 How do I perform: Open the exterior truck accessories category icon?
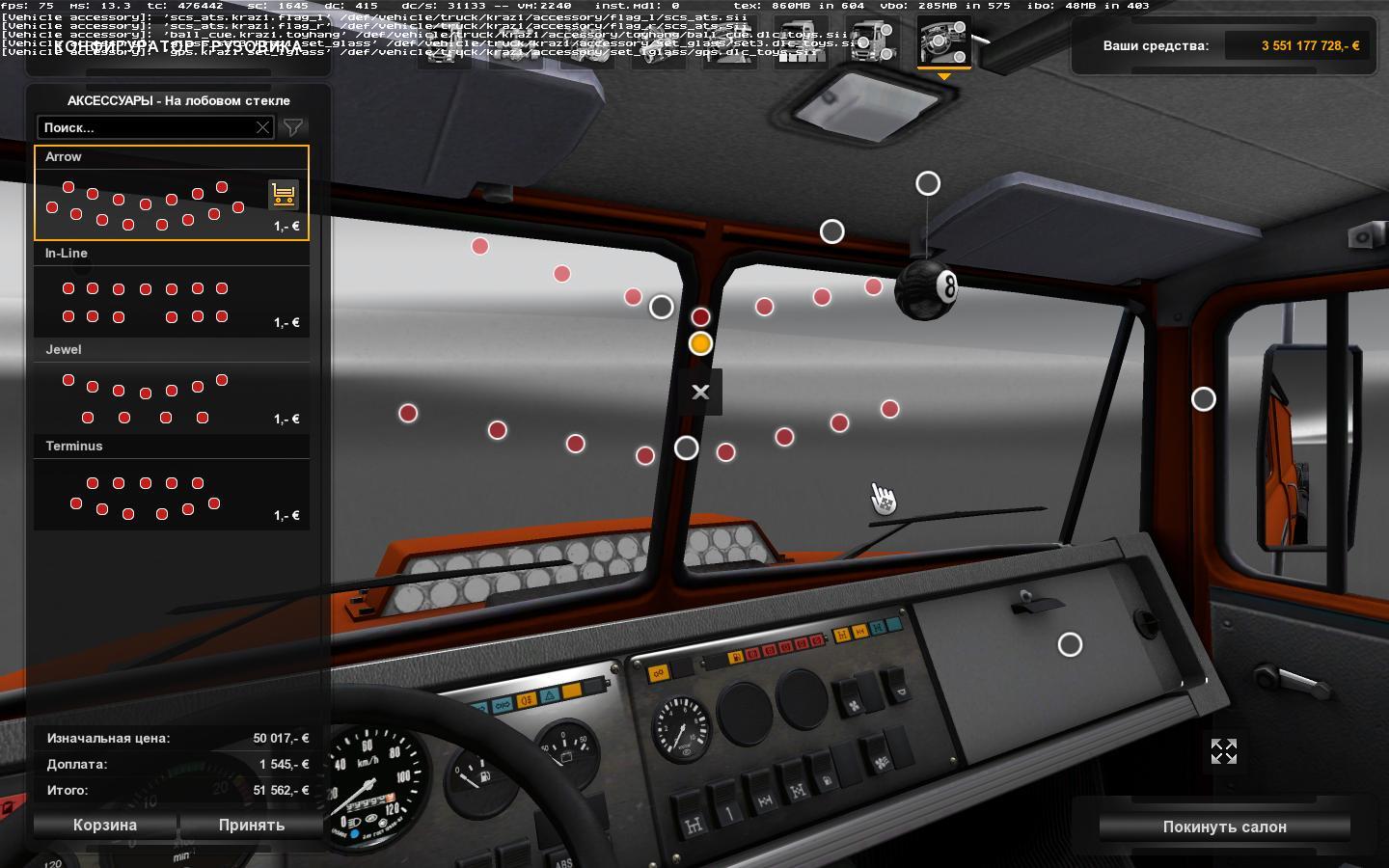pos(872,43)
